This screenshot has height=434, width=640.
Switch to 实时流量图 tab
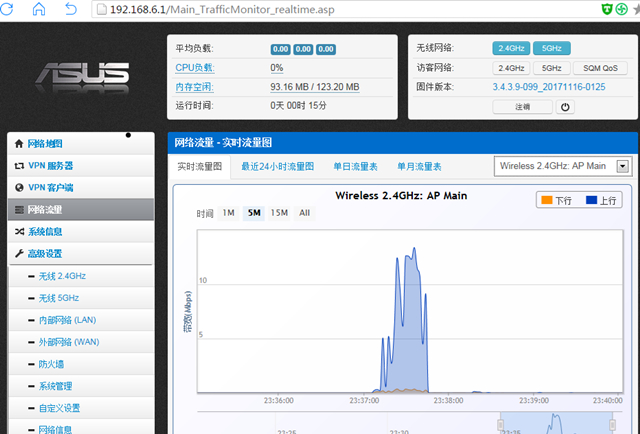point(200,167)
